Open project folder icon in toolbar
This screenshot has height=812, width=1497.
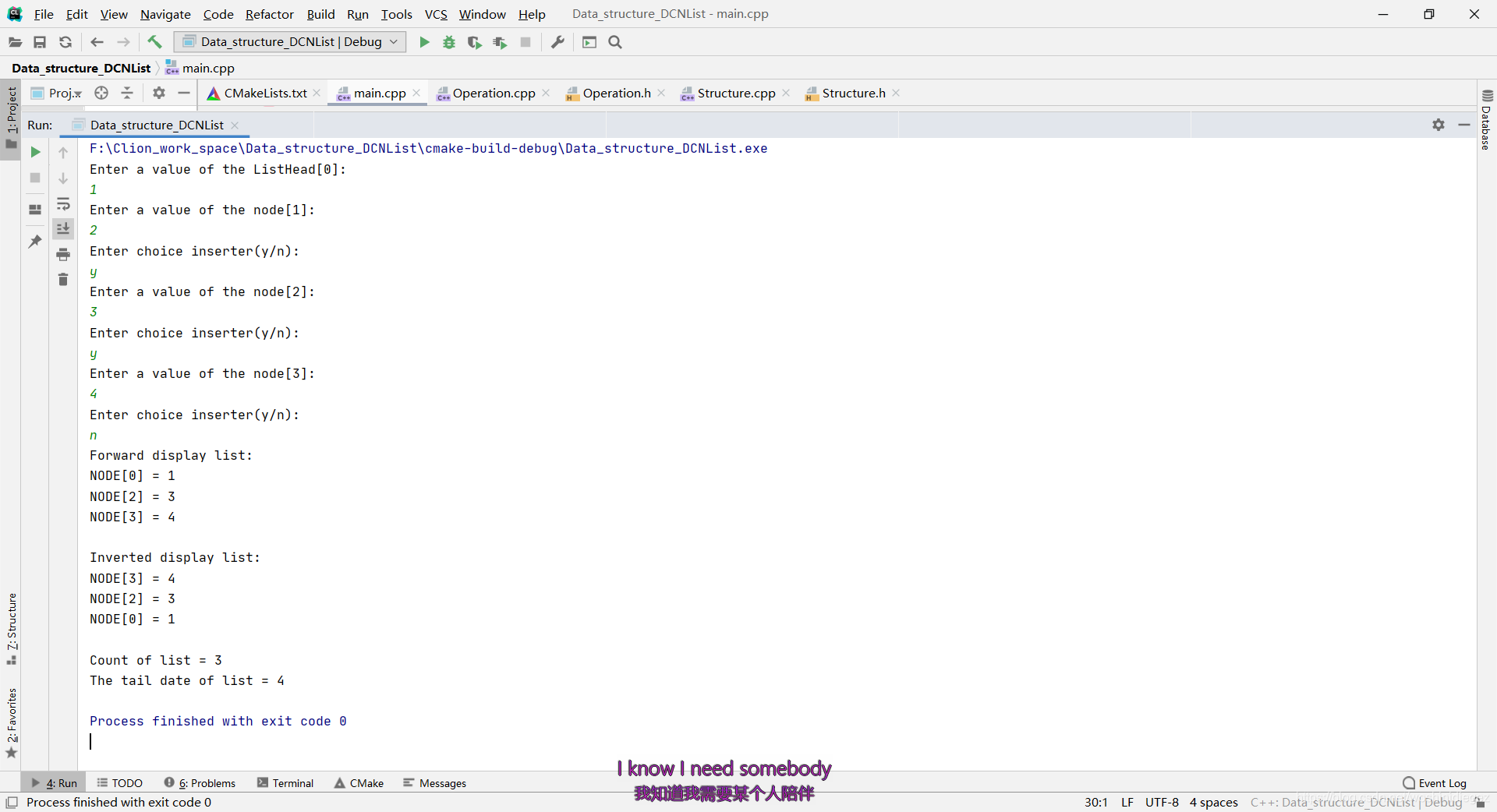coord(15,42)
